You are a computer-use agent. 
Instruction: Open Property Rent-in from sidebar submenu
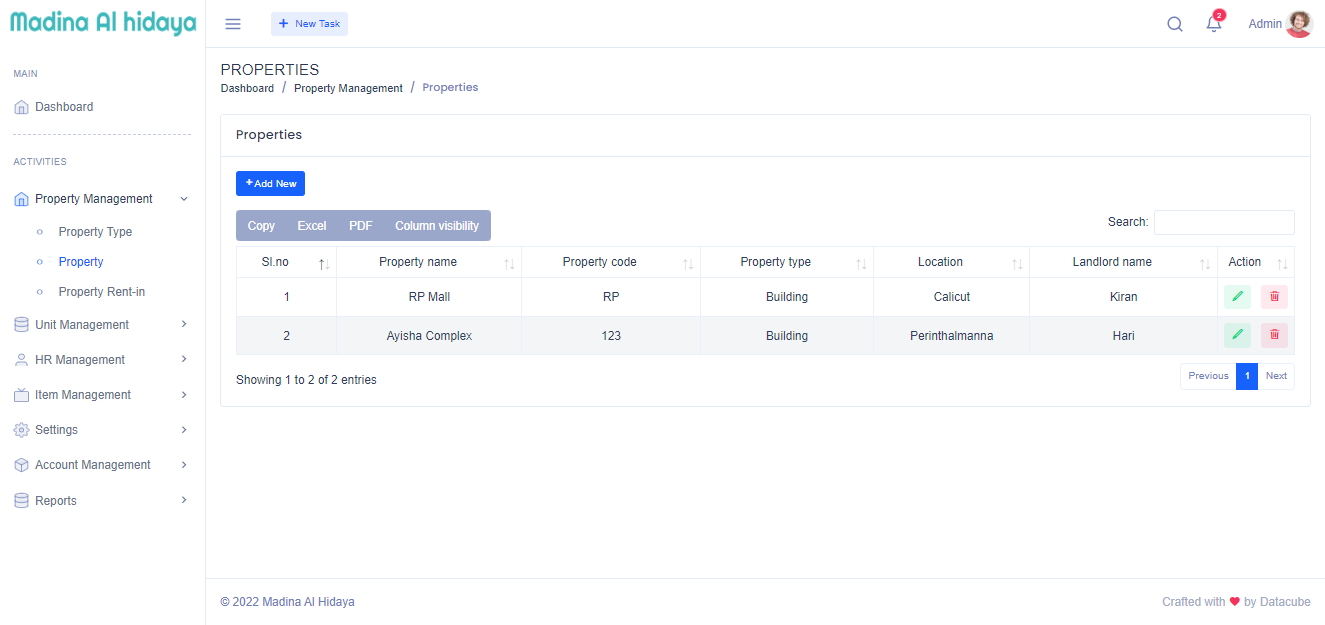tap(101, 292)
